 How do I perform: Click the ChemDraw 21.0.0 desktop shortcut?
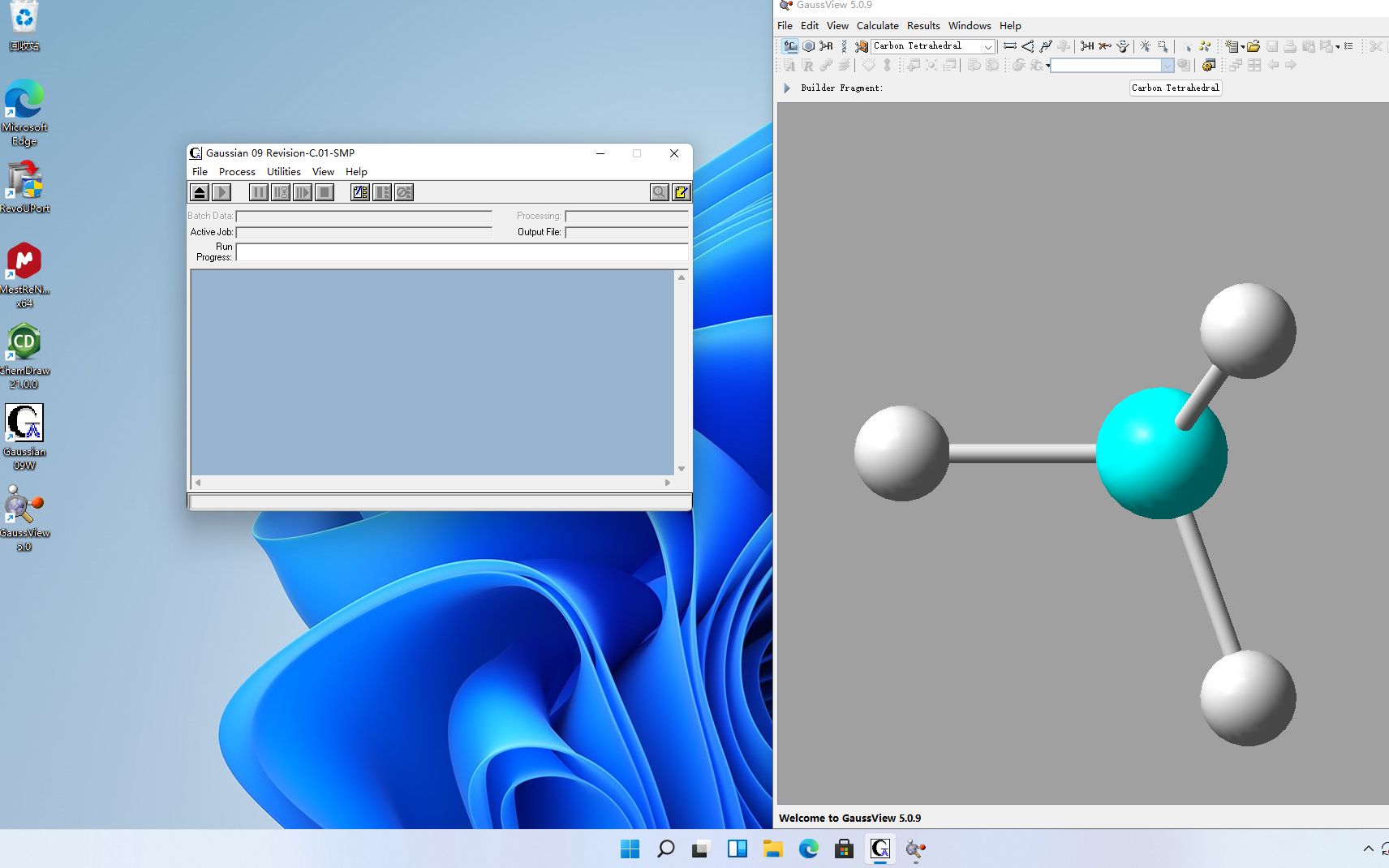point(24,356)
